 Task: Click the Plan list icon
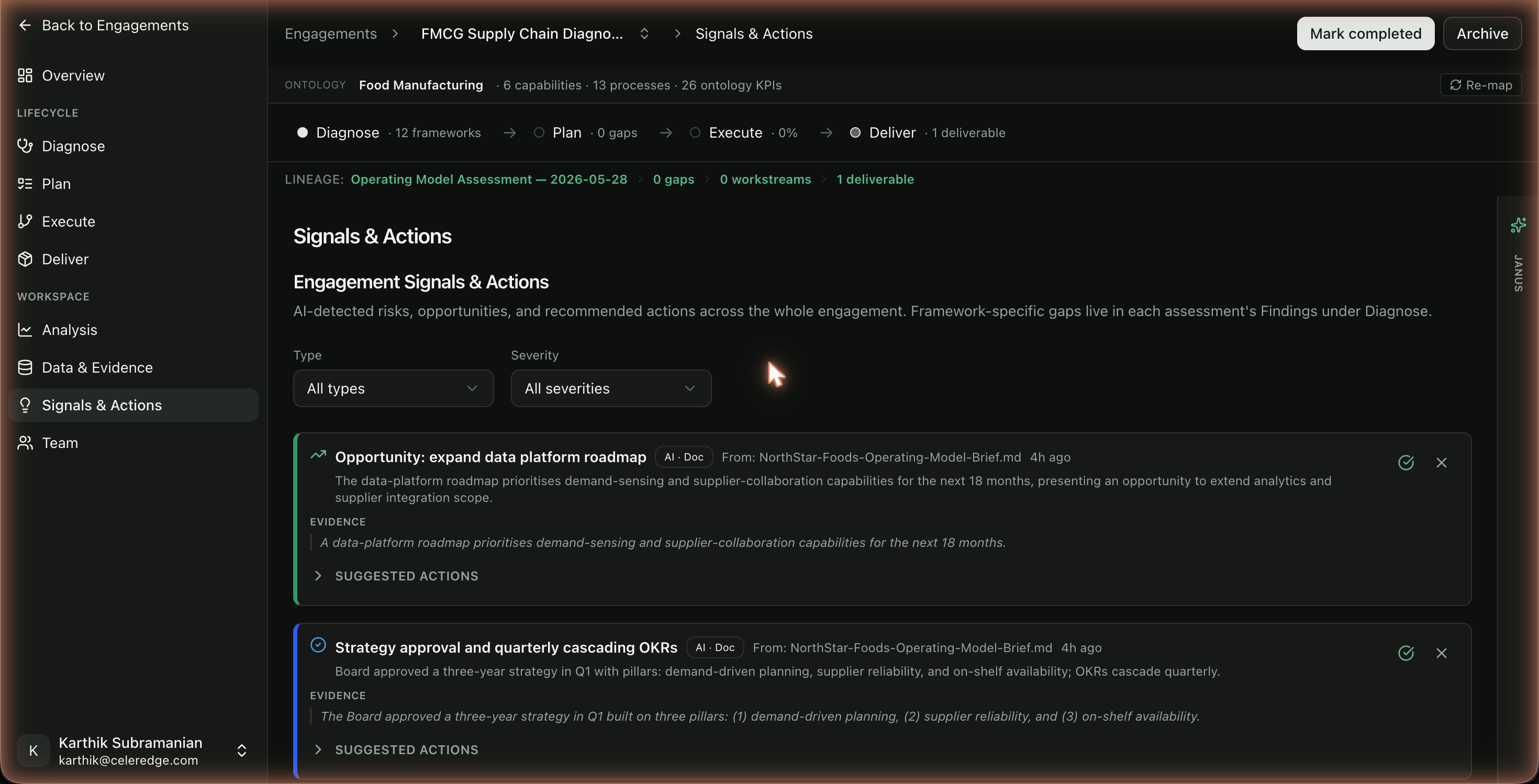pos(25,184)
